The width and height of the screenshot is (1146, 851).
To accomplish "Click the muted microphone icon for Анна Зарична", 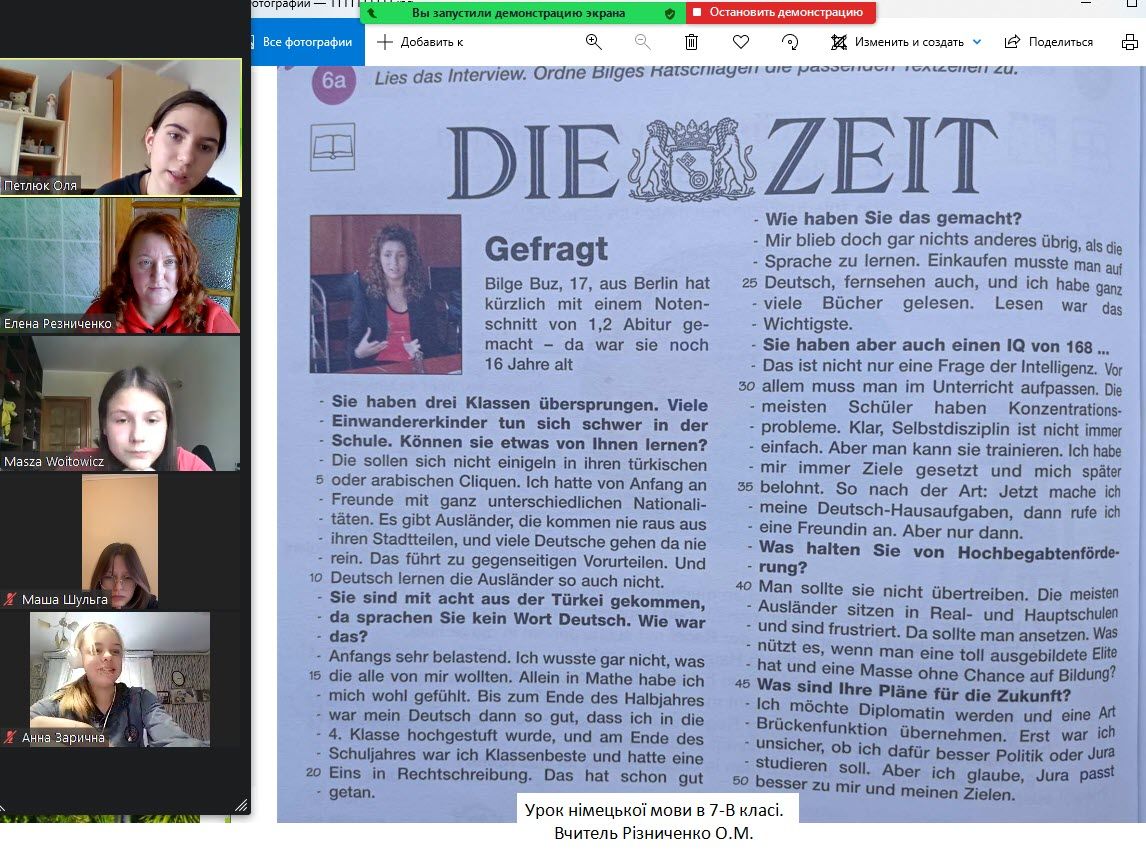I will 10,738.
